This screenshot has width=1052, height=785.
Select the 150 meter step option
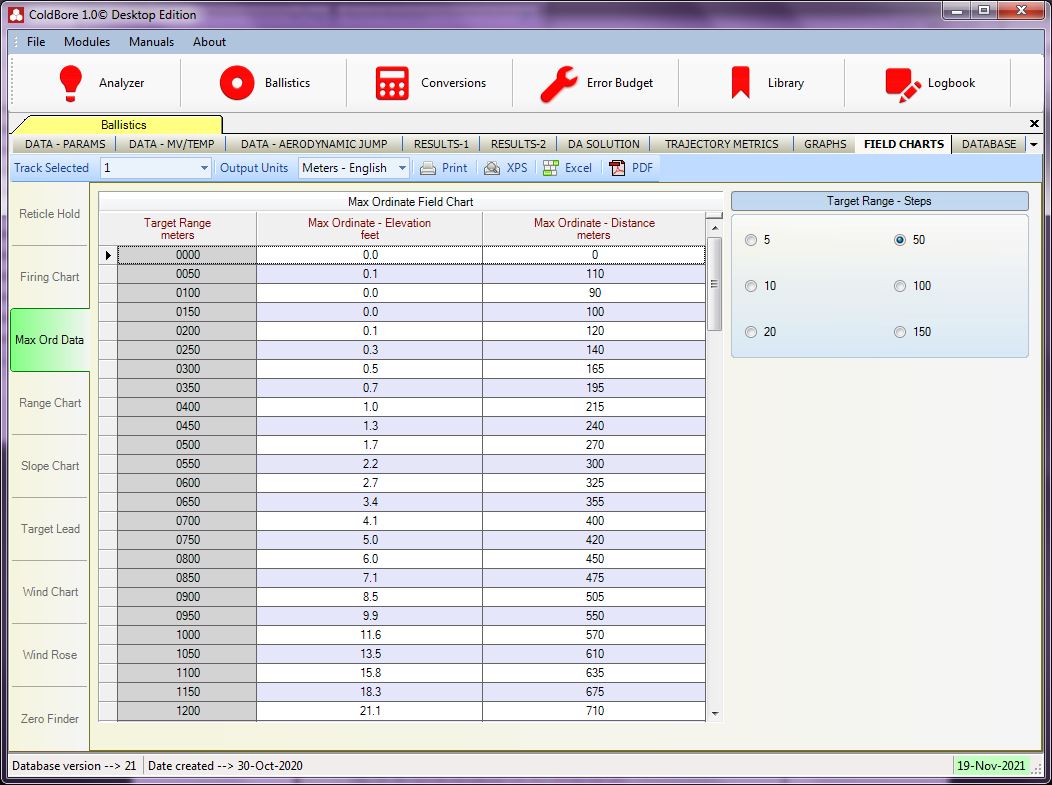(900, 332)
